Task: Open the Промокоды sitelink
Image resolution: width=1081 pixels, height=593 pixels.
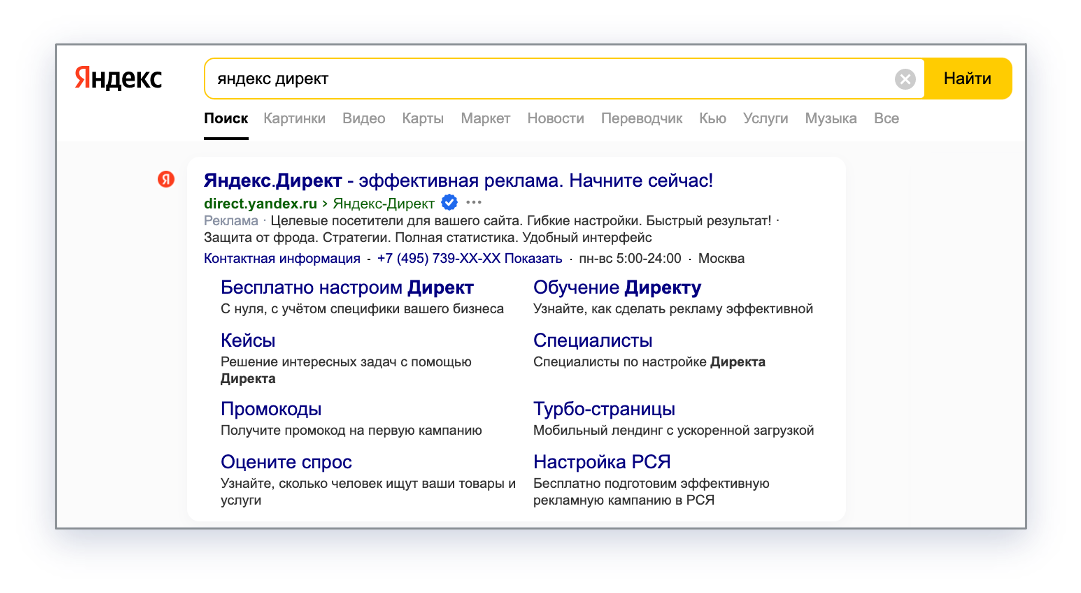Action: pyautogui.click(x=271, y=409)
